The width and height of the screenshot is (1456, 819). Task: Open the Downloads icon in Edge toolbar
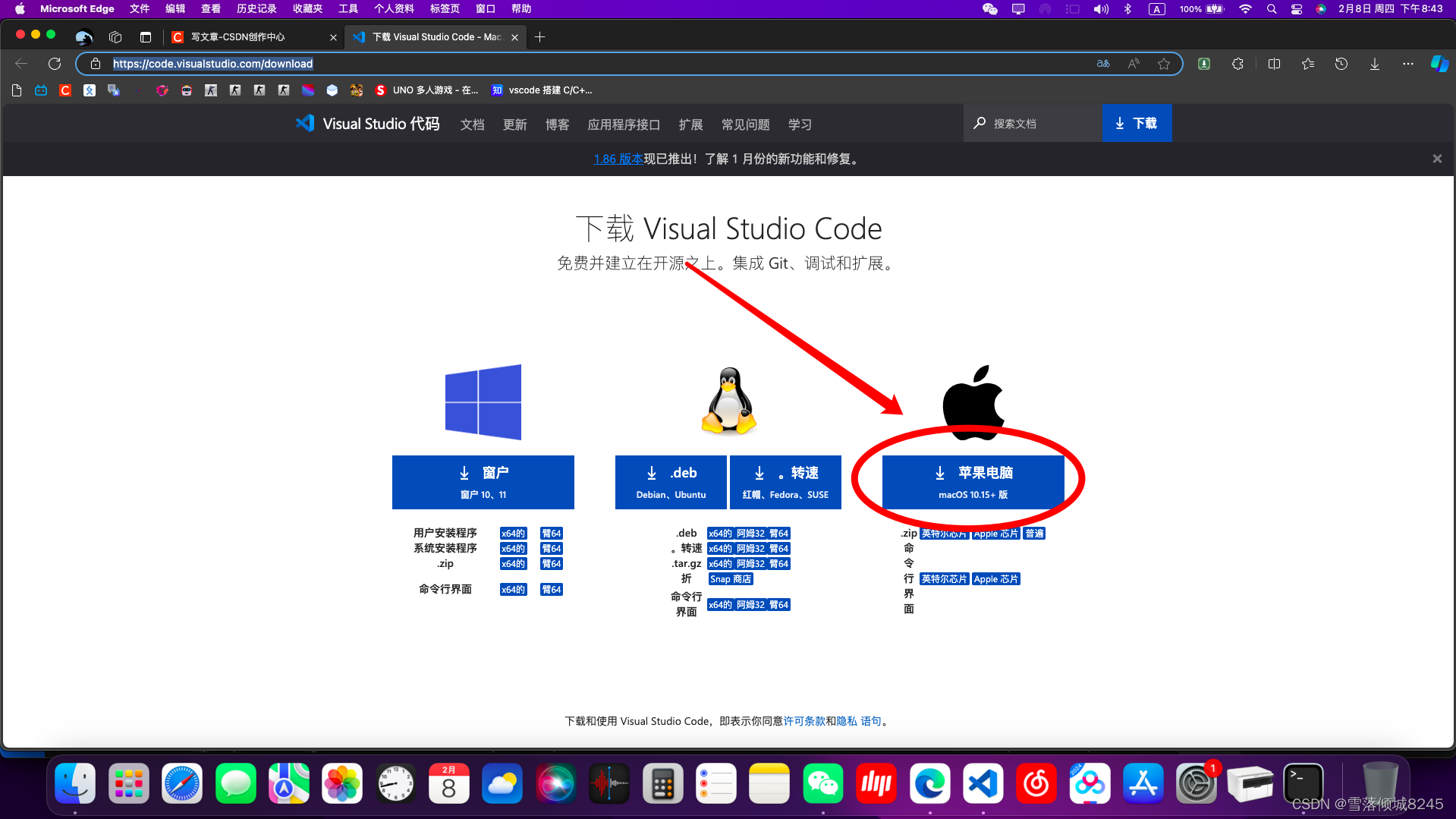1375,64
